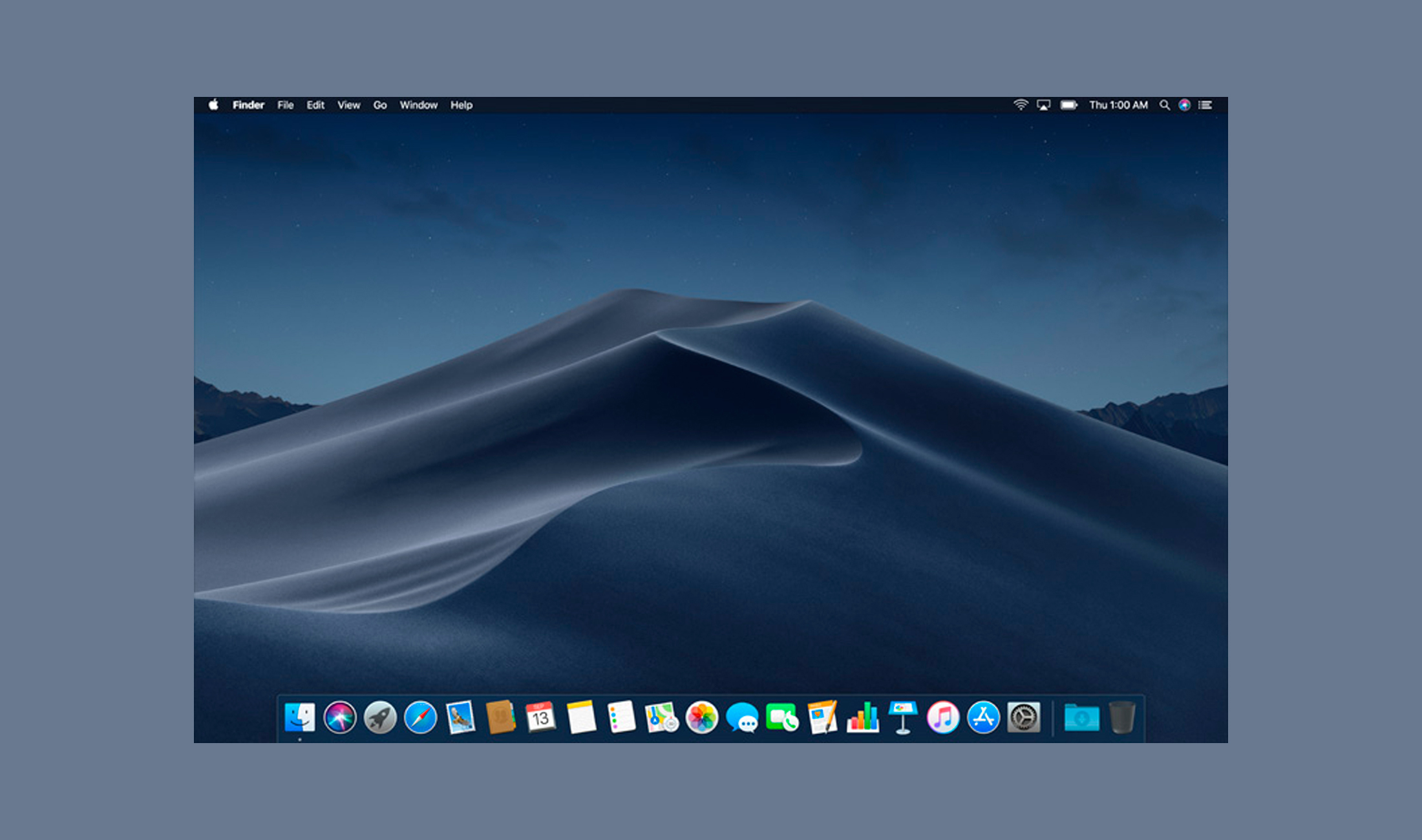The height and width of the screenshot is (840, 1422).
Task: Open the AirPlay display menu
Action: [x=1044, y=105]
